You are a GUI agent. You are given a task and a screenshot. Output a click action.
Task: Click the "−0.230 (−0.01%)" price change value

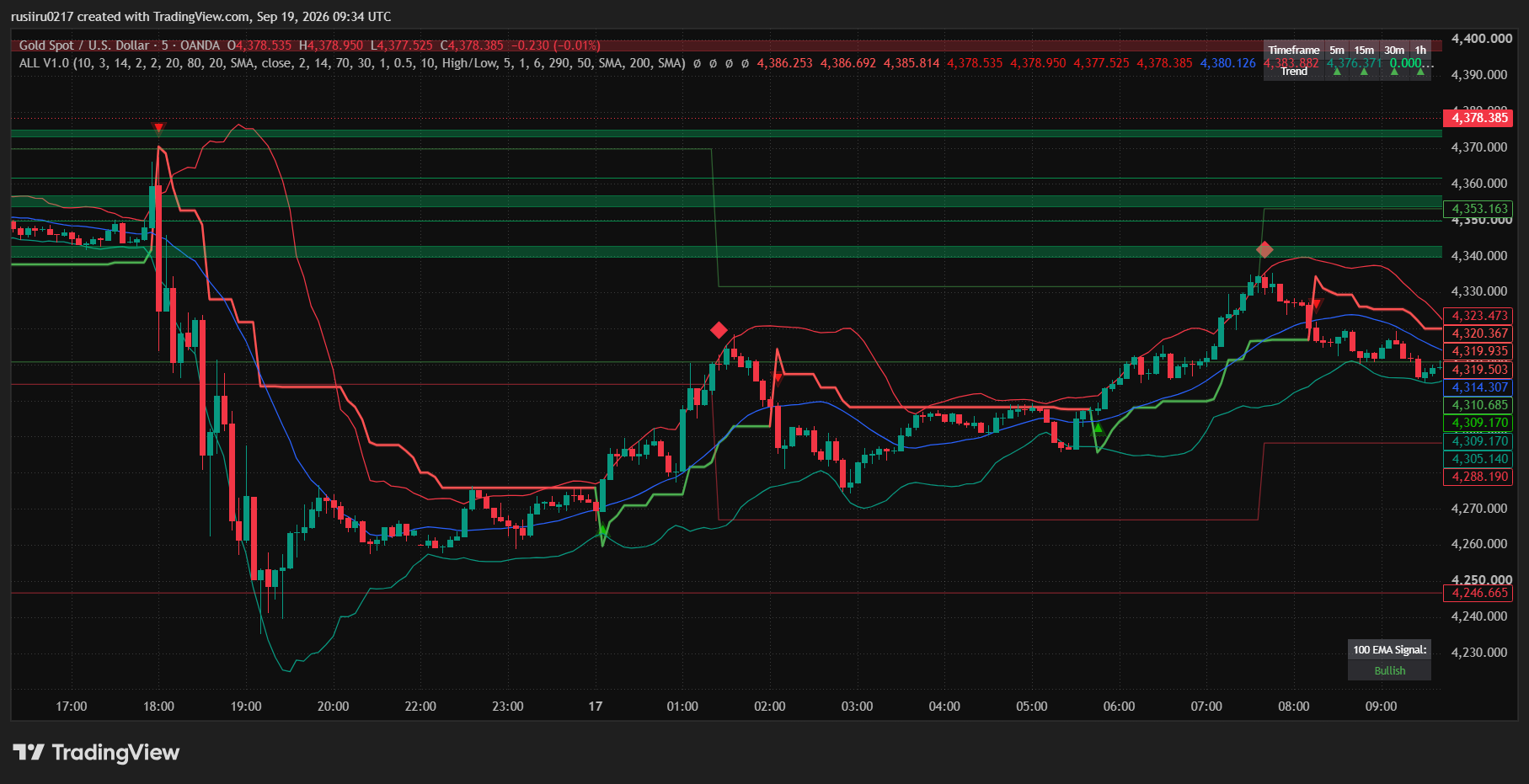pyautogui.click(x=556, y=45)
